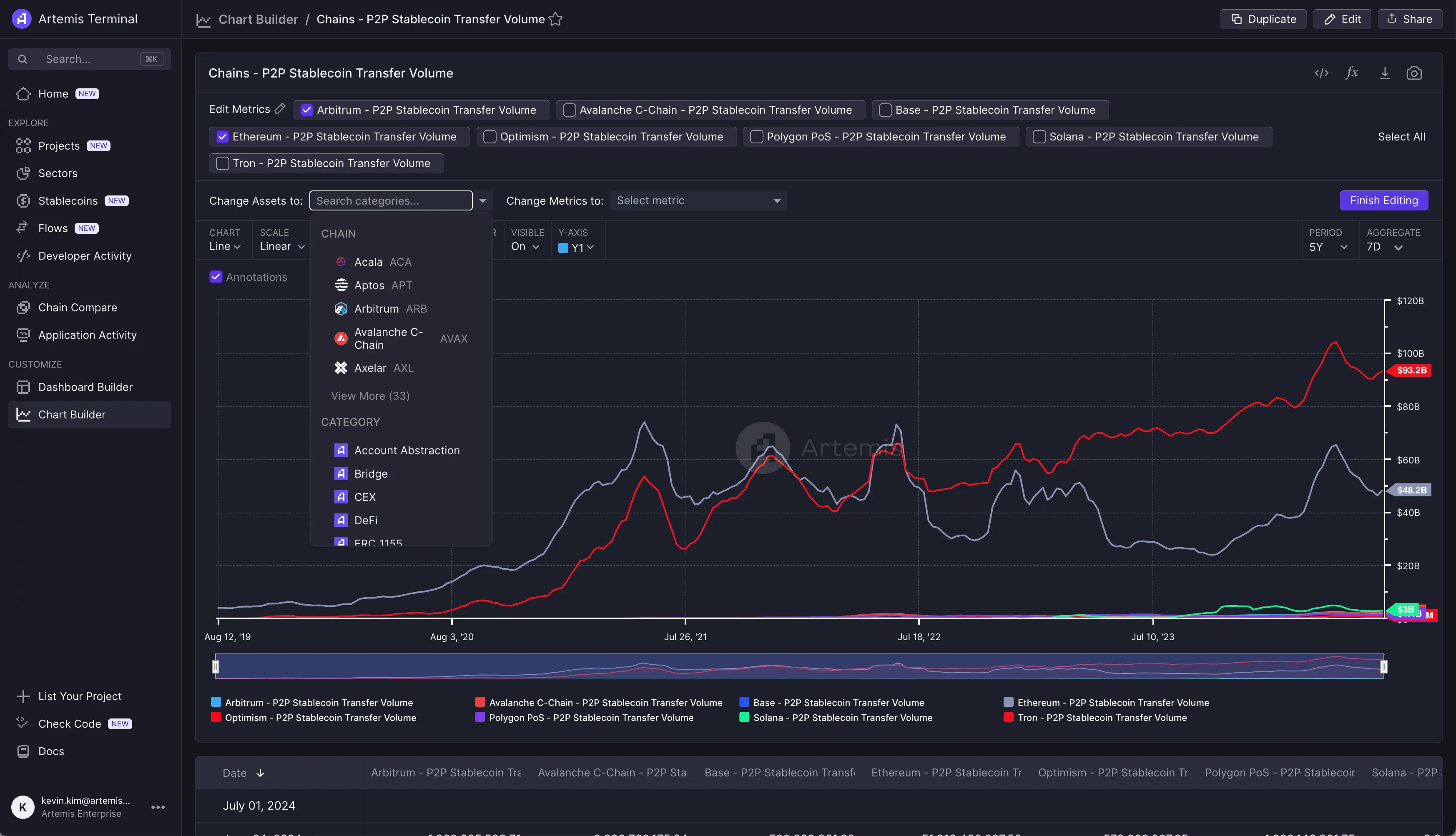Screen dimensions: 1456x836
Task: Click the Finish Editing button
Action: (1383, 200)
